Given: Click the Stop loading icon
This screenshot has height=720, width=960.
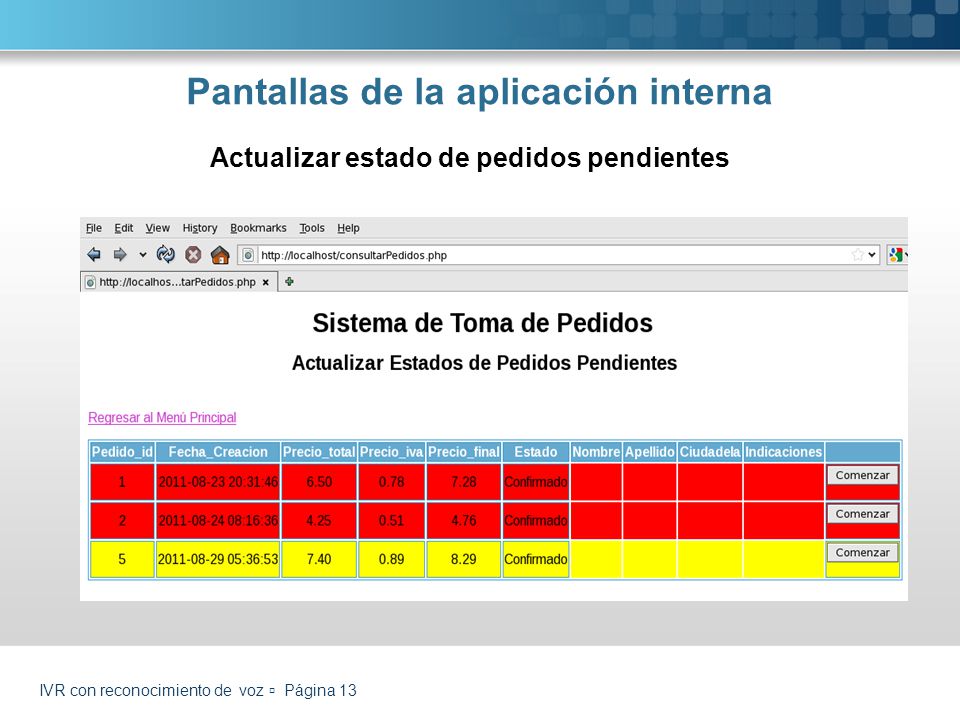Looking at the screenshot, I should tap(193, 254).
